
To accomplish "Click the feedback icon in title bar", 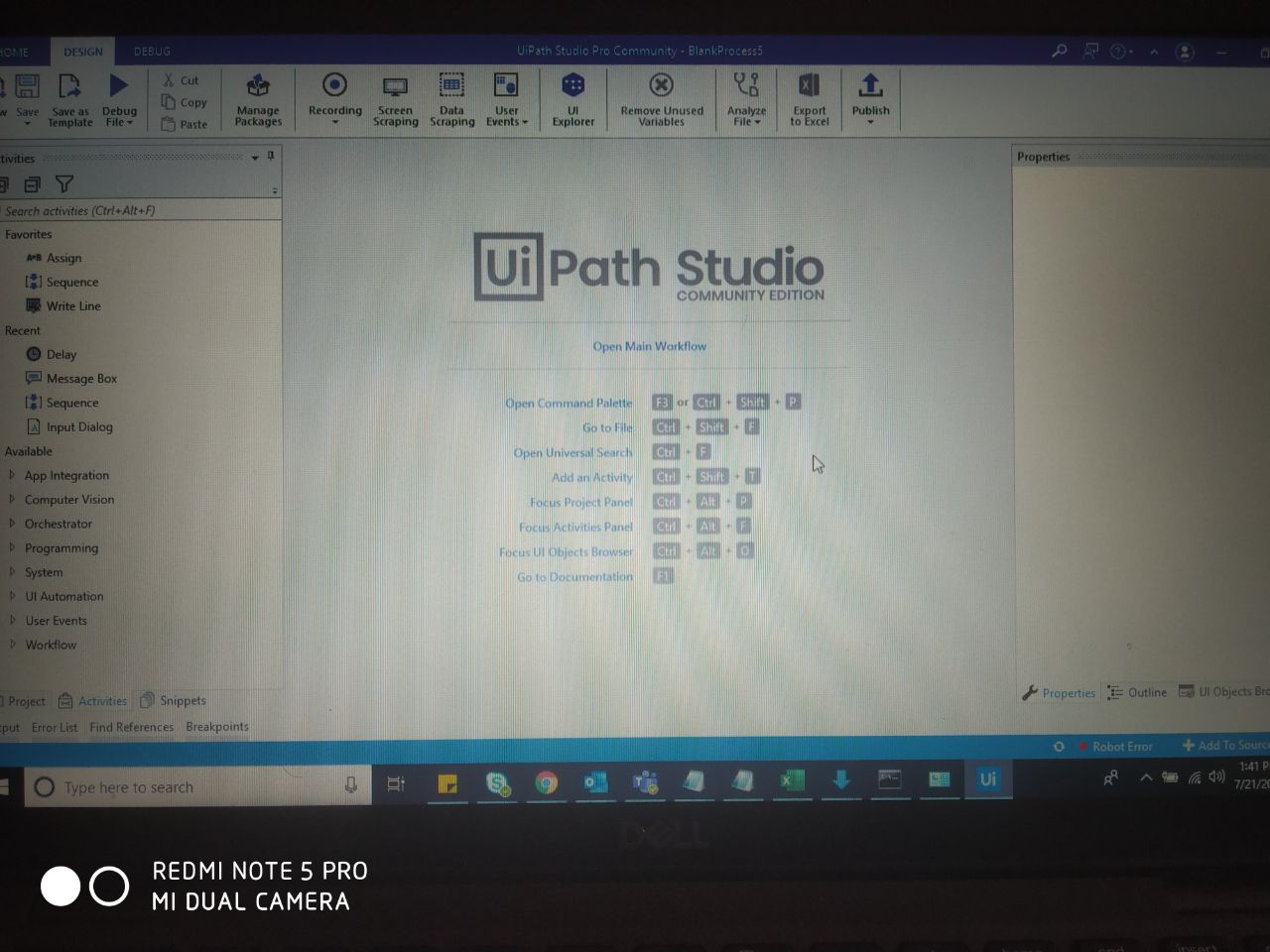I will click(1090, 51).
